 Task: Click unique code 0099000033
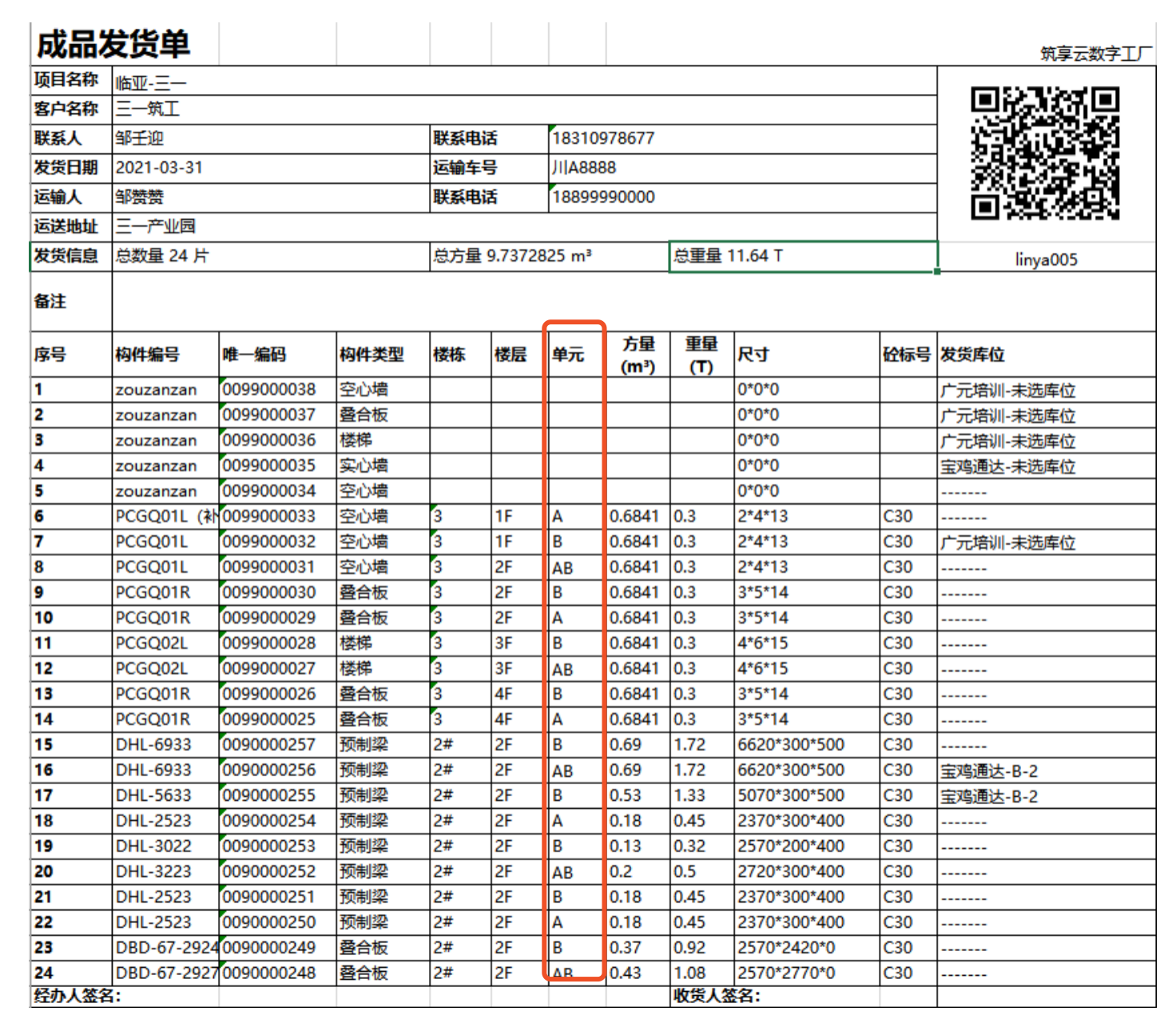click(269, 516)
